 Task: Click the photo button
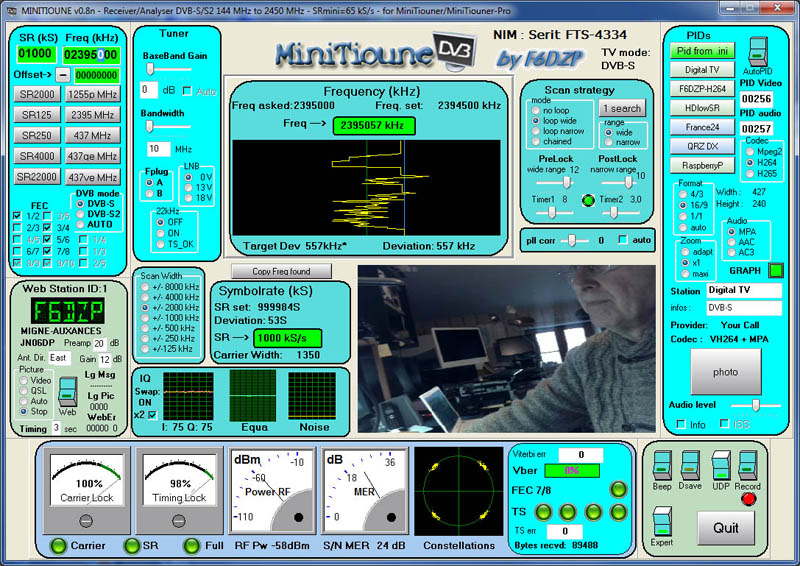pyautogui.click(x=725, y=372)
